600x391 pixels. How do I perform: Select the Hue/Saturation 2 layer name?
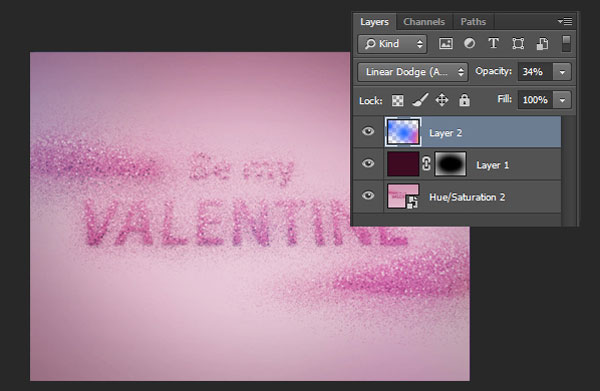point(467,197)
